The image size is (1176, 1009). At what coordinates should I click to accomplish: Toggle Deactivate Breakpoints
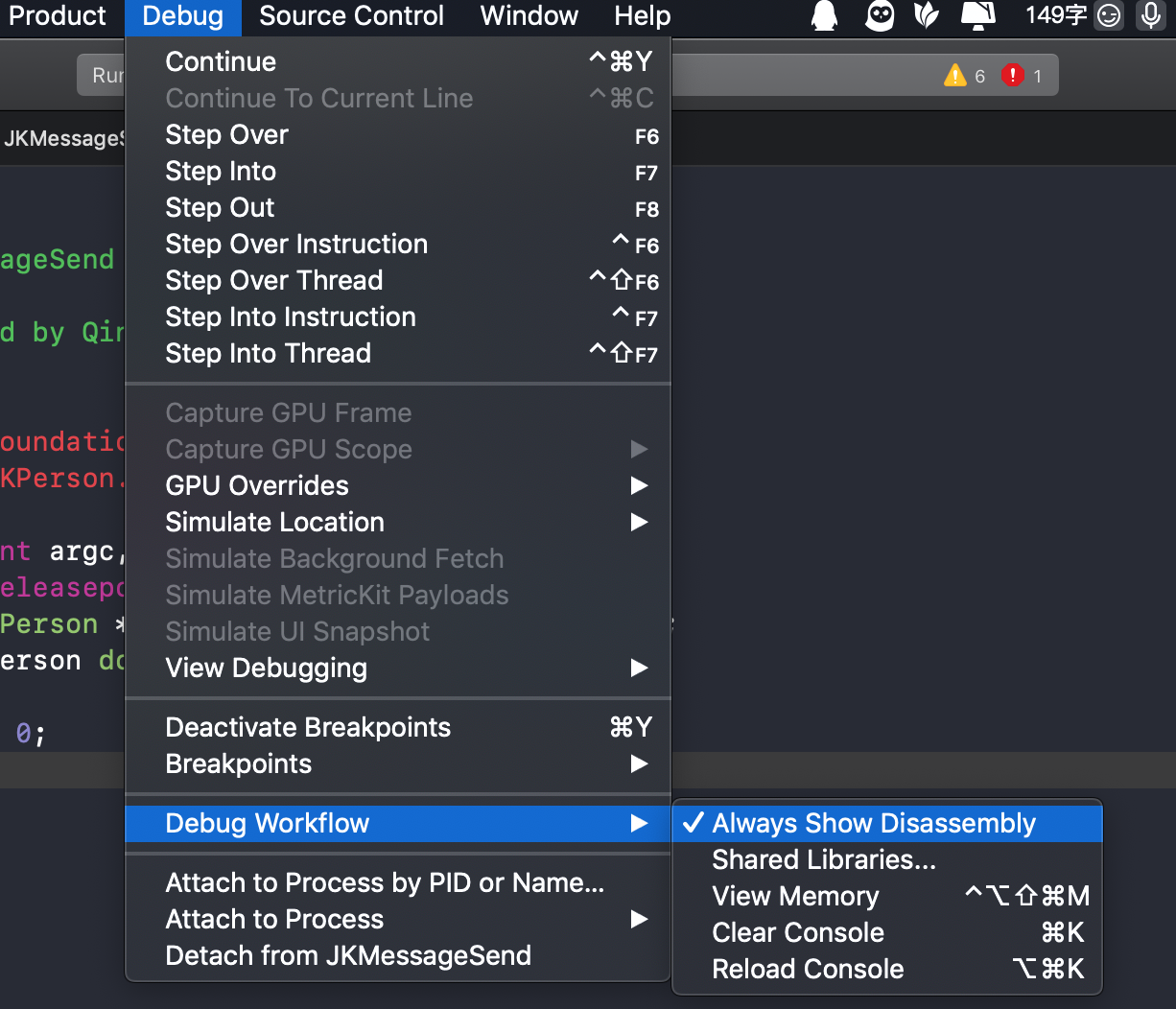(x=308, y=727)
